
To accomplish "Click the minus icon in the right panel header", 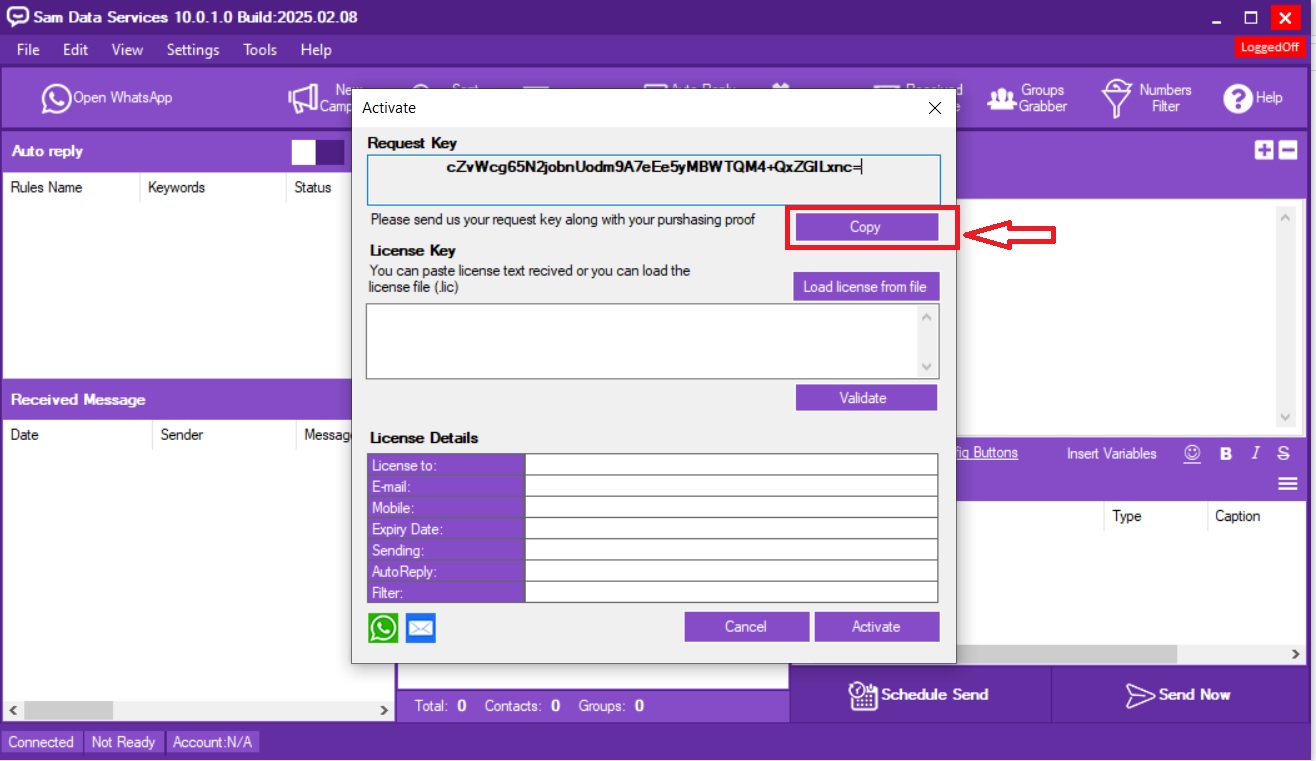I will click(x=1288, y=150).
